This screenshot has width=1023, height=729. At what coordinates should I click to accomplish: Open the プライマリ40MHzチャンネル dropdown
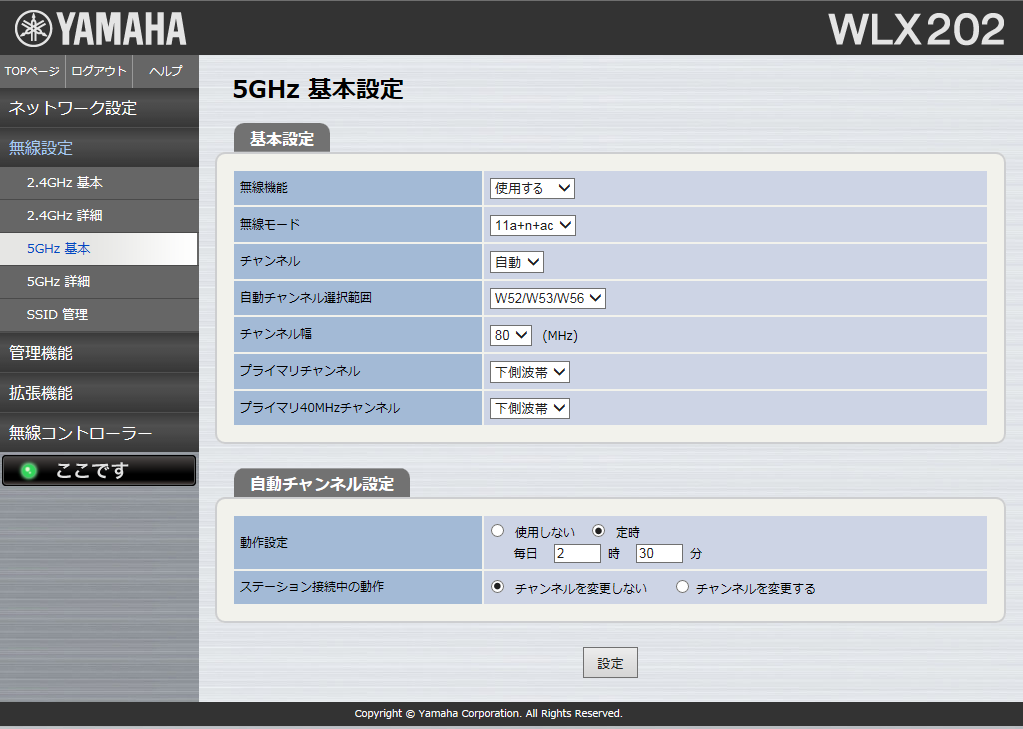click(530, 408)
